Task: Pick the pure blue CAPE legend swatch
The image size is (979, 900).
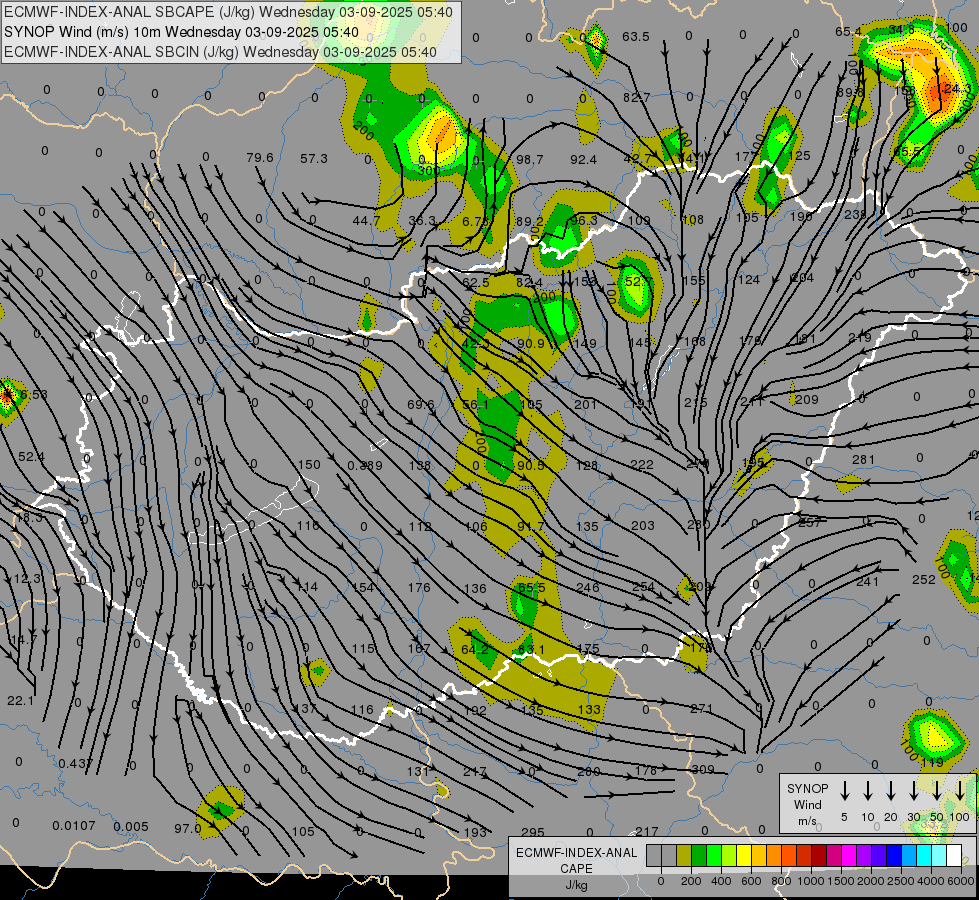Action: (893, 856)
